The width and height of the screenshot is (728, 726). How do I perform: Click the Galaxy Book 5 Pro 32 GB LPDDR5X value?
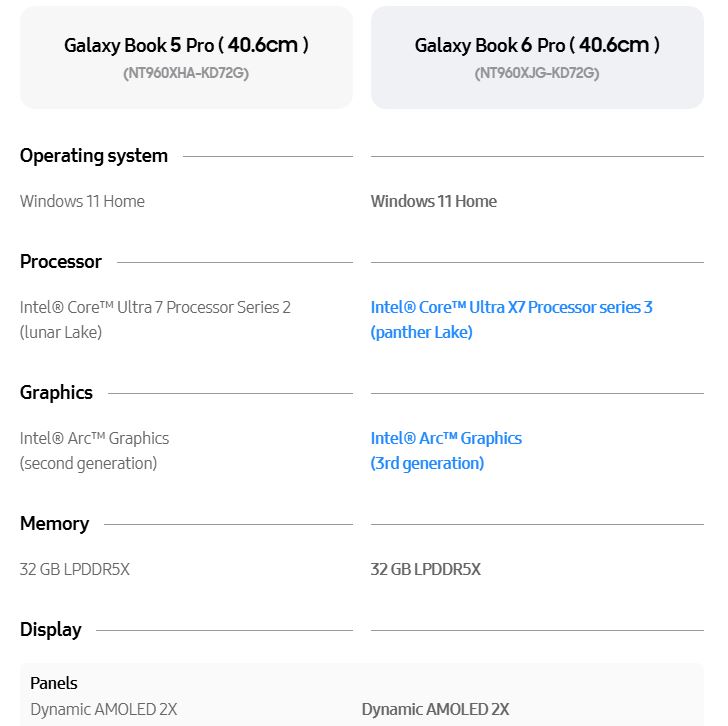pyautogui.click(x=75, y=570)
